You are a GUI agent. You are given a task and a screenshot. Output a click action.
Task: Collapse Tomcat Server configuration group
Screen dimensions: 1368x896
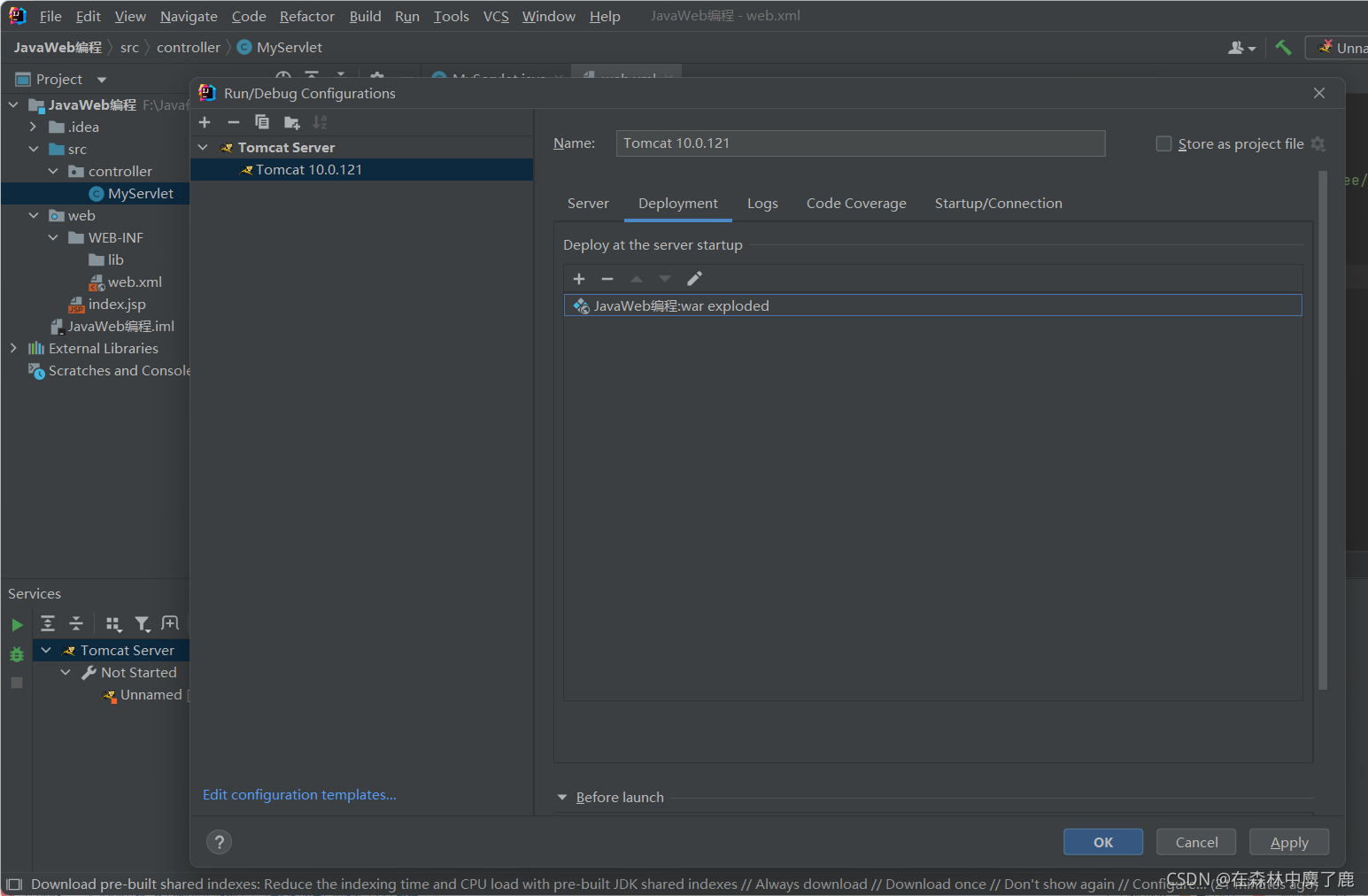(x=203, y=147)
